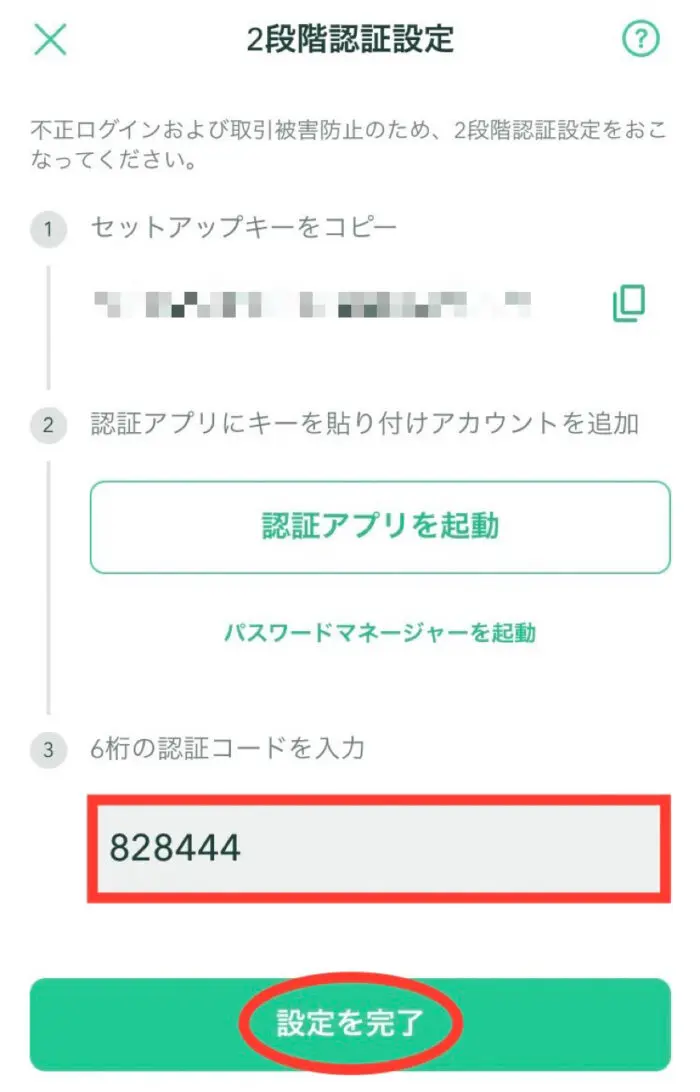
Task: Launch the authenticator with 認証アプリを起動
Action: 380,527
